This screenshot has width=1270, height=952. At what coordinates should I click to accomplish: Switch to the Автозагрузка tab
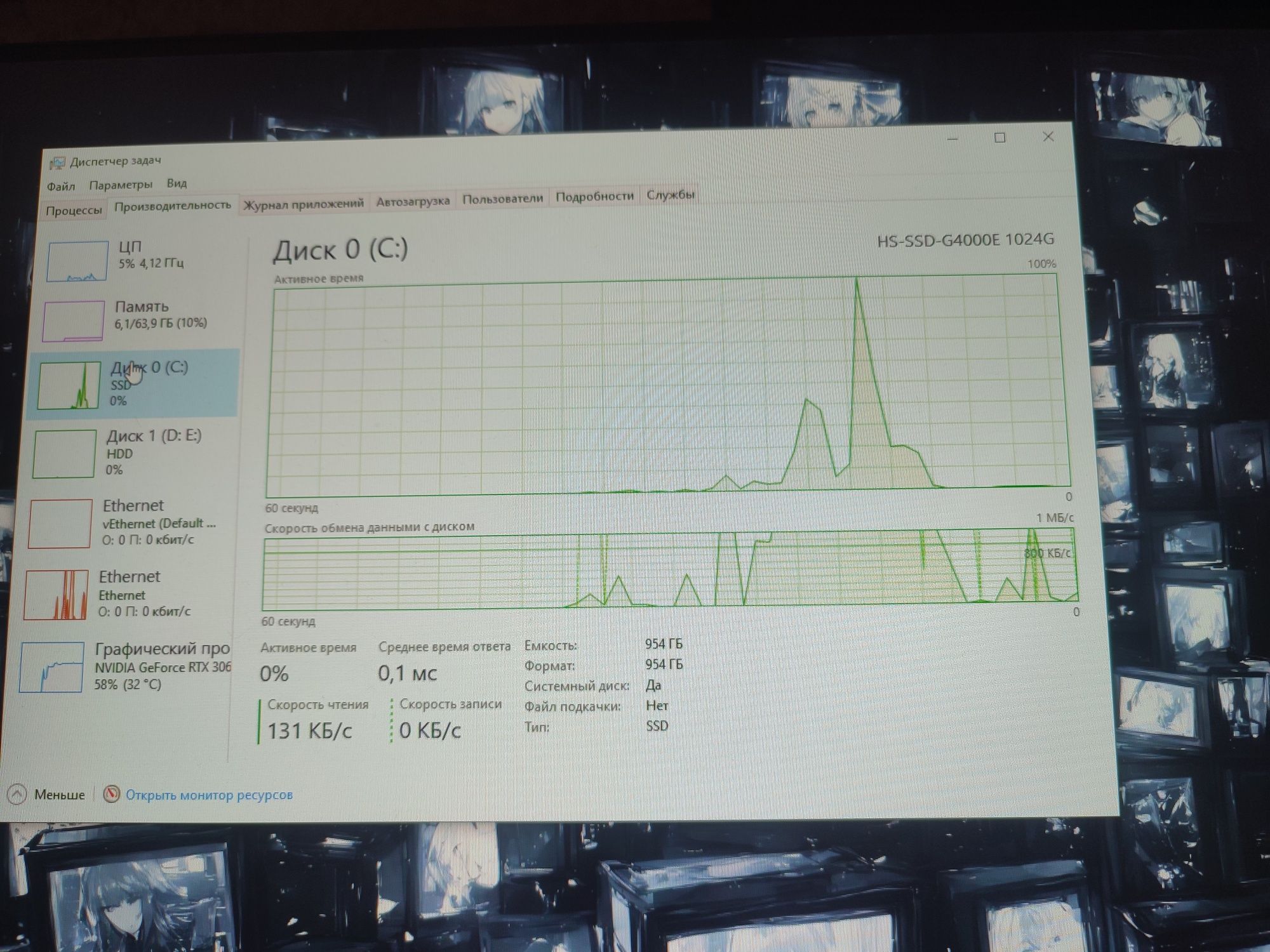point(413,201)
